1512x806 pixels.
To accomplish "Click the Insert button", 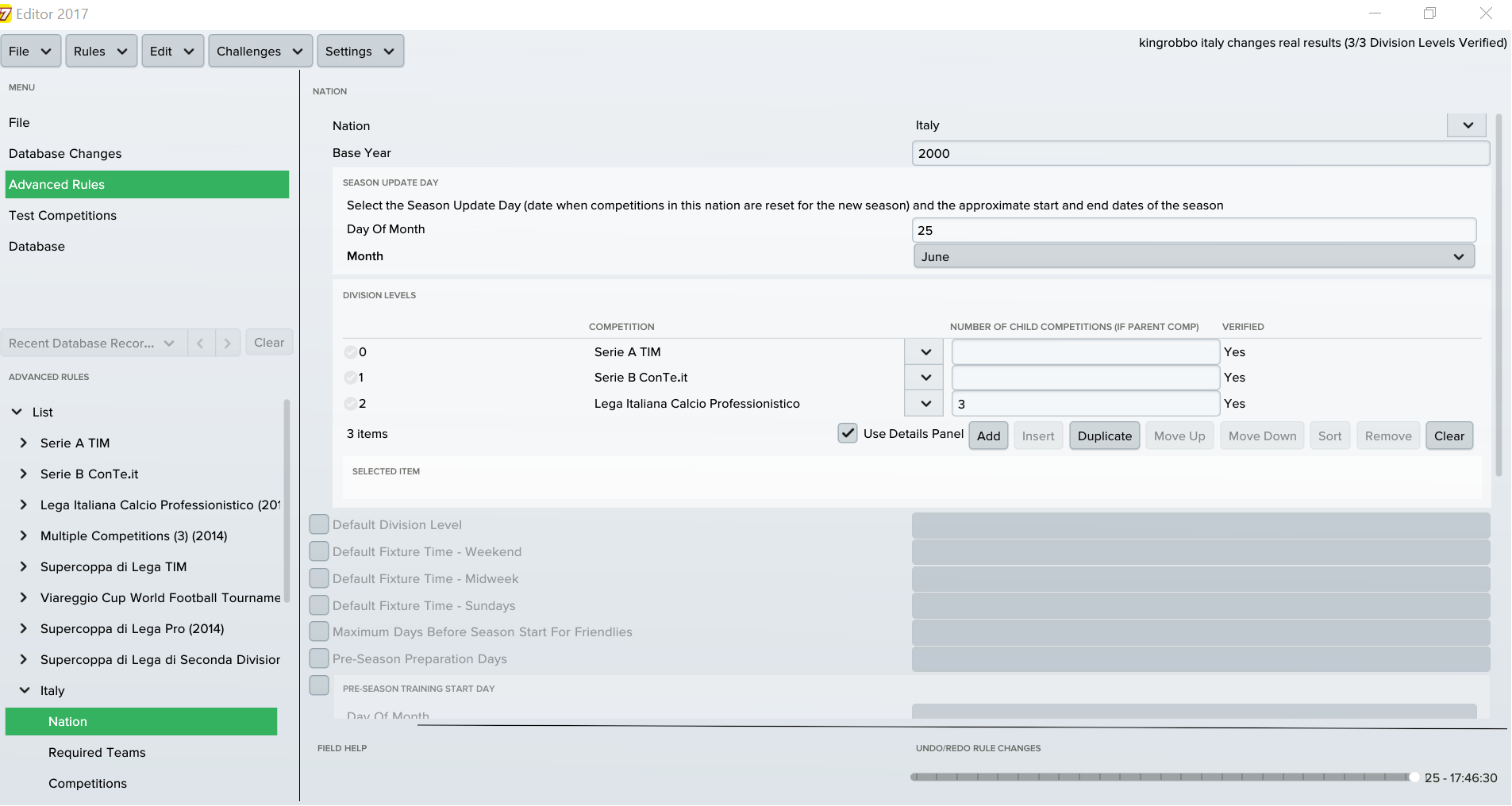I will (x=1038, y=436).
